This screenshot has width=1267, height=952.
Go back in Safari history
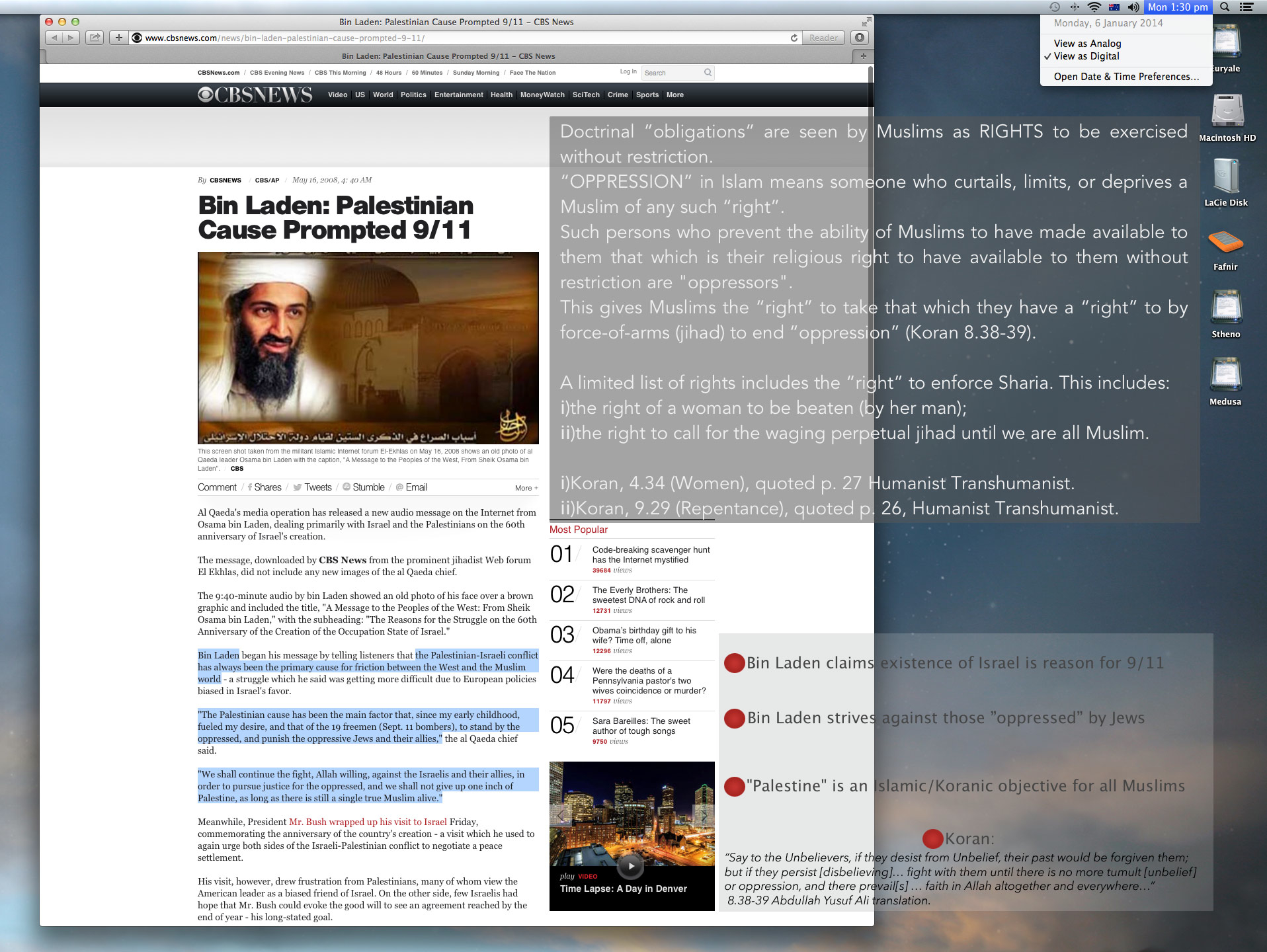tap(55, 38)
